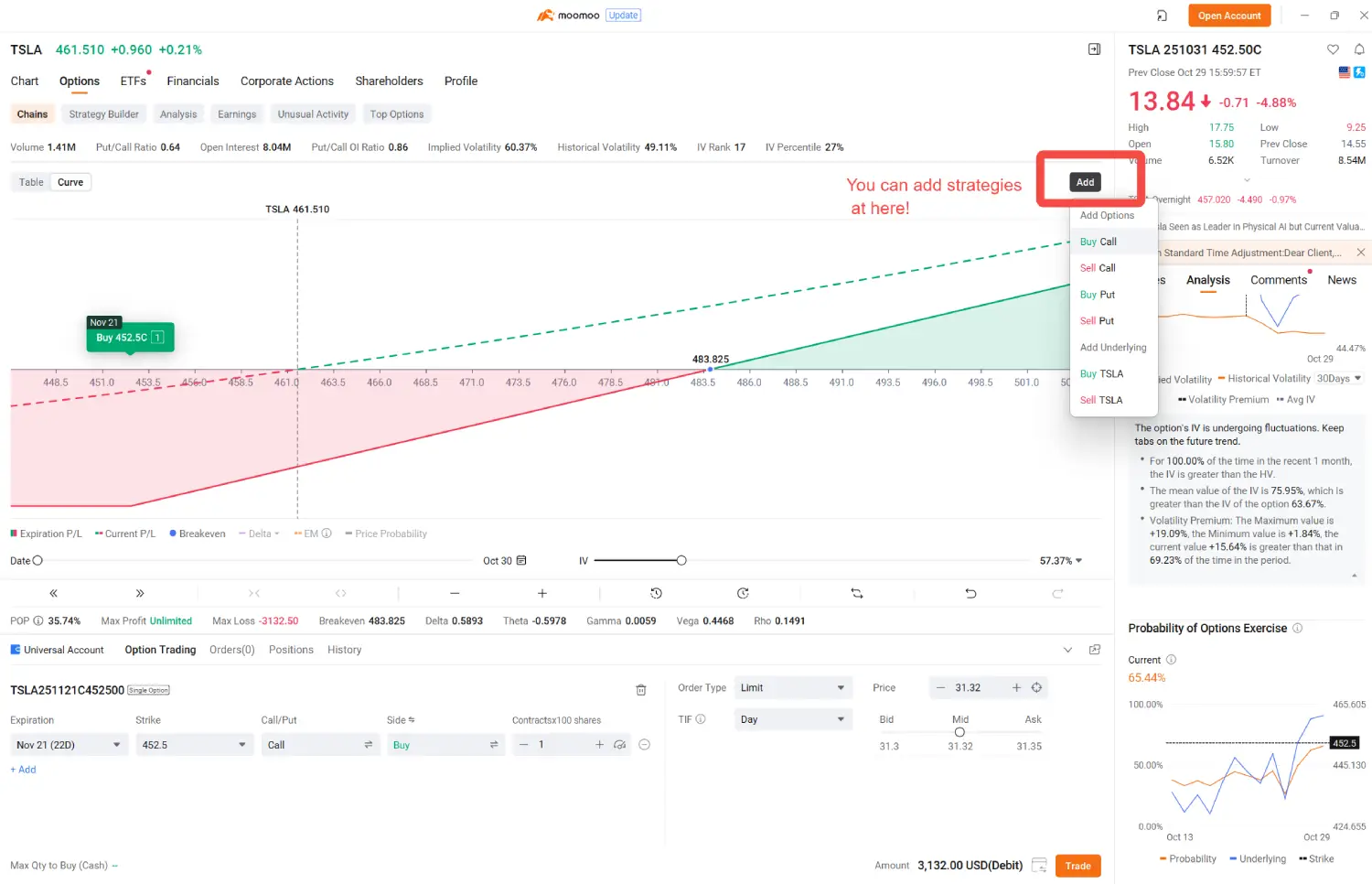Viewport: 1372px width, 884px height.
Task: Undo last strategy change
Action: (x=970, y=593)
